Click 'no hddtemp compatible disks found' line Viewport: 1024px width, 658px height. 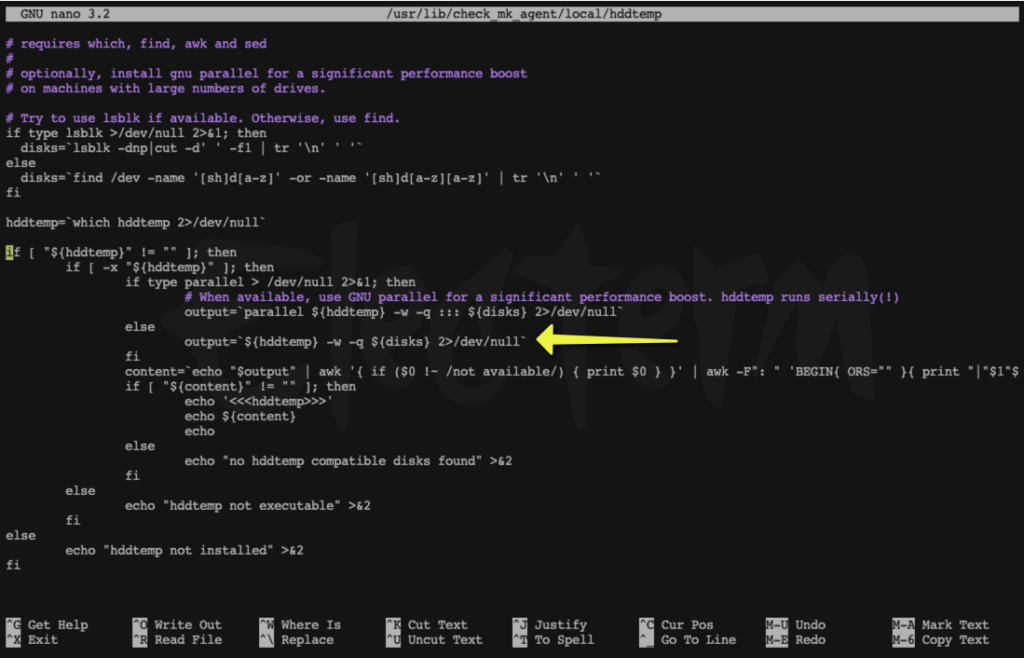click(349, 461)
